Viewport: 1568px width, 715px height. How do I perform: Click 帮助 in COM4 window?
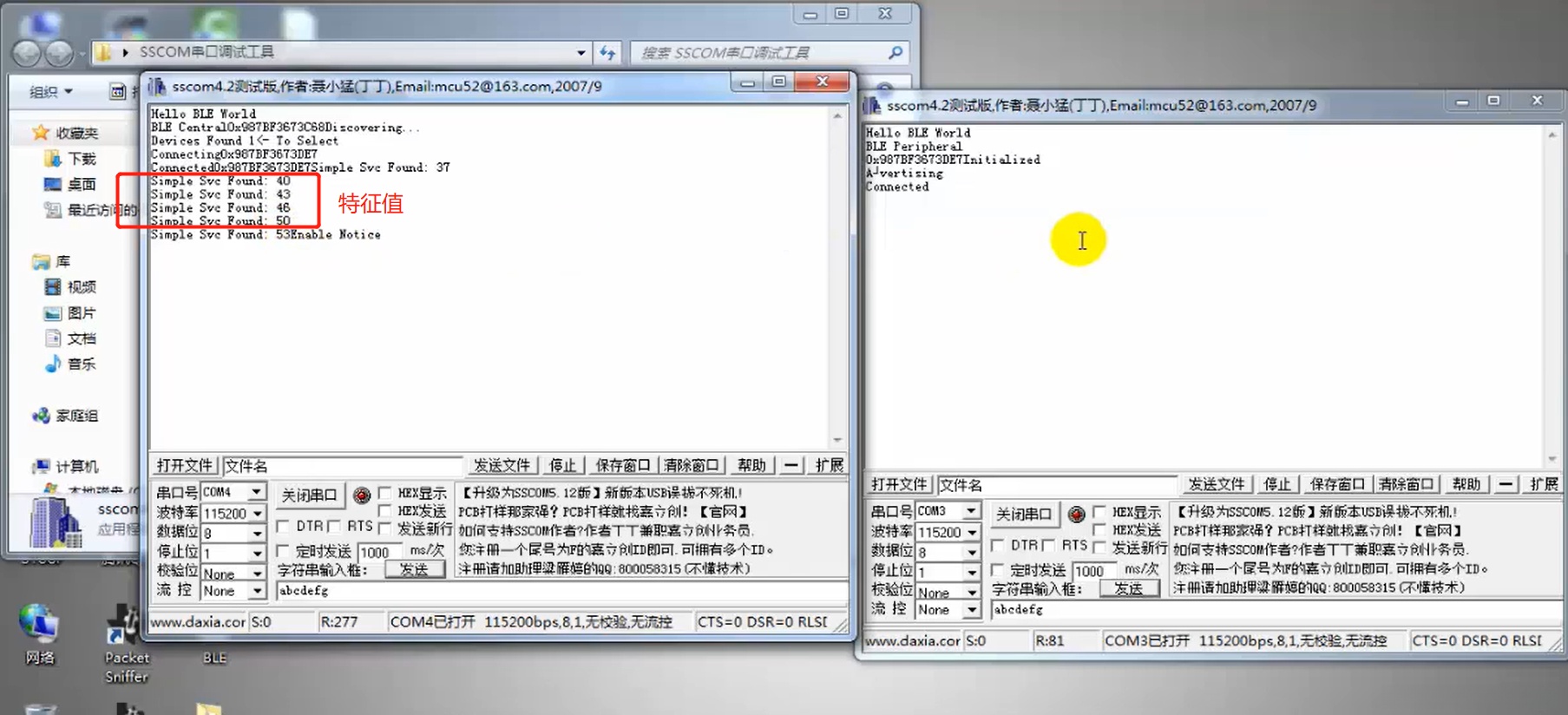pyautogui.click(x=751, y=466)
